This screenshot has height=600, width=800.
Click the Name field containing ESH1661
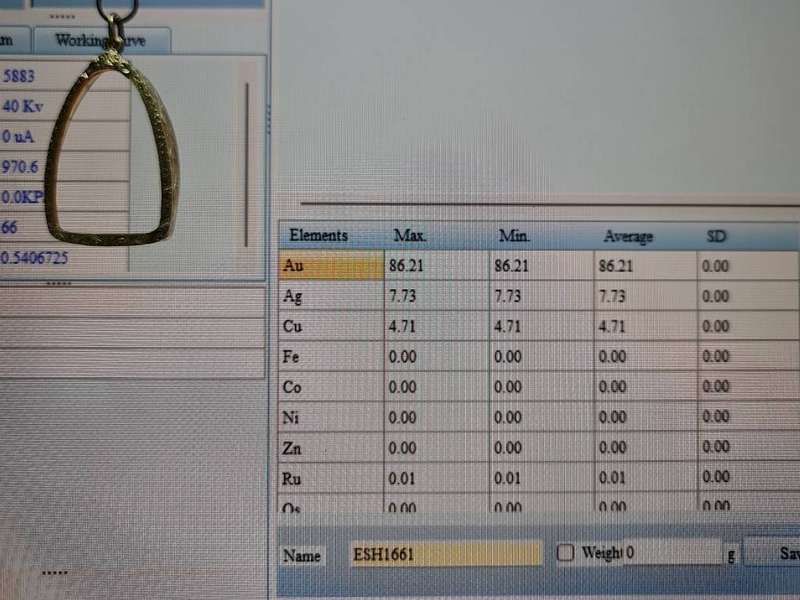coord(445,554)
